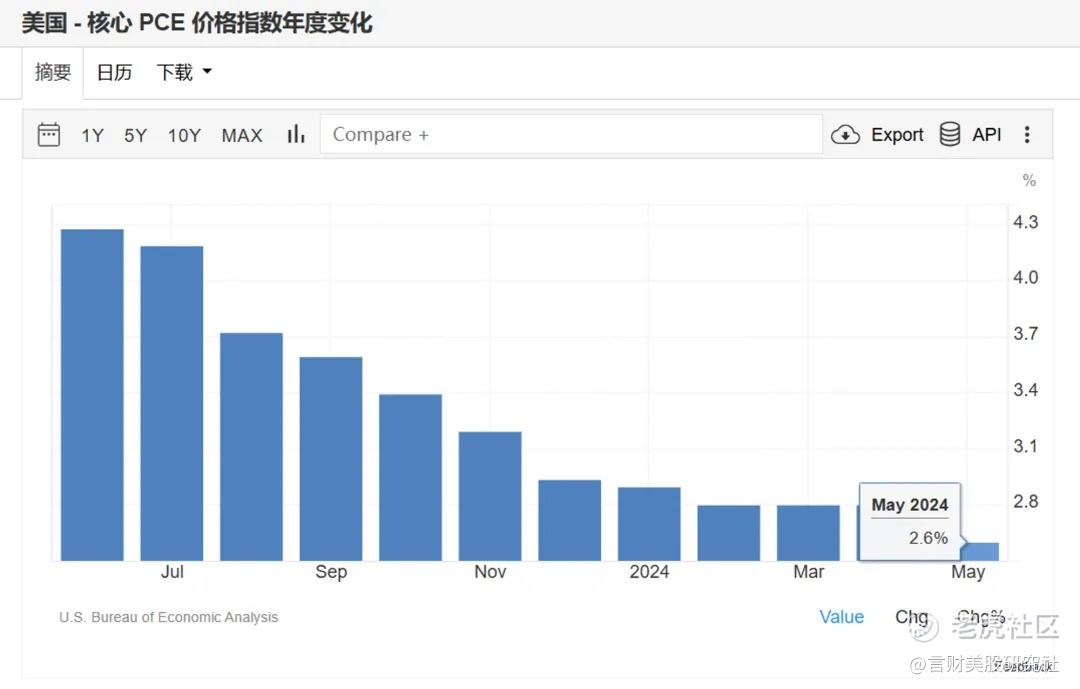Screen dimensions: 1080x689
Task: Select the 10Y time range
Action: point(185,135)
